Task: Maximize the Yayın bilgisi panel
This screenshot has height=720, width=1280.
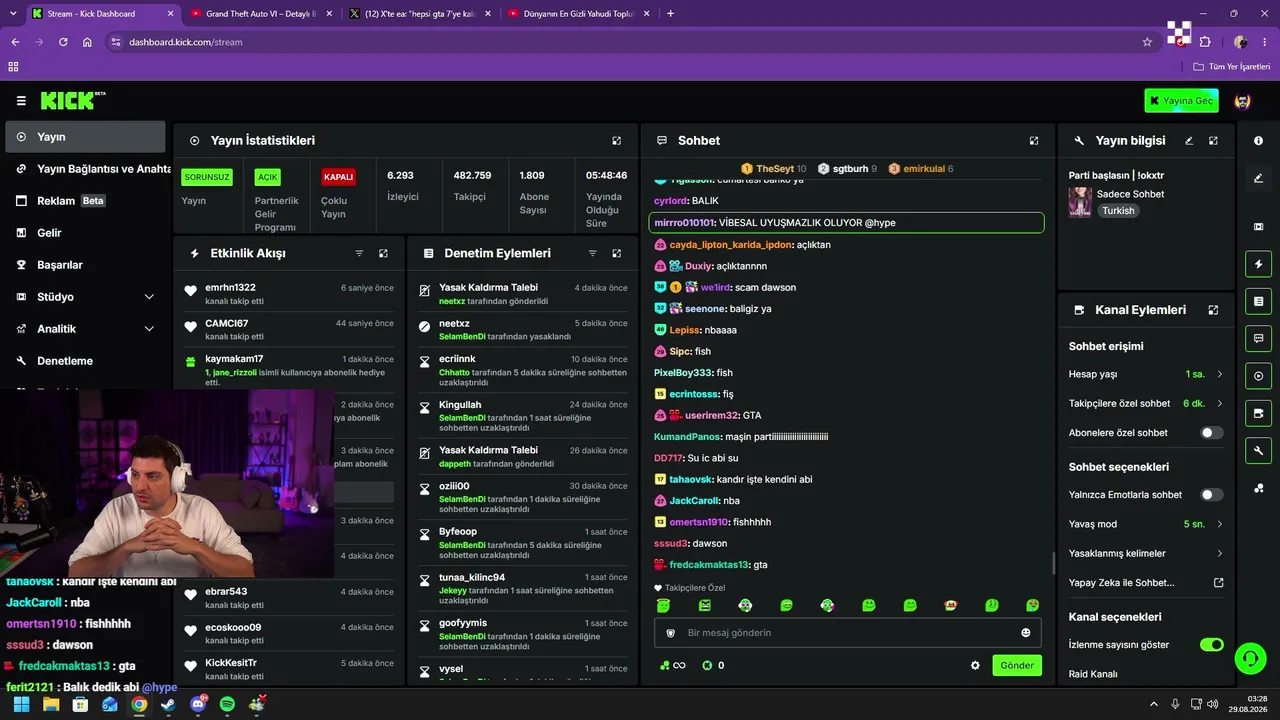Action: click(1213, 141)
